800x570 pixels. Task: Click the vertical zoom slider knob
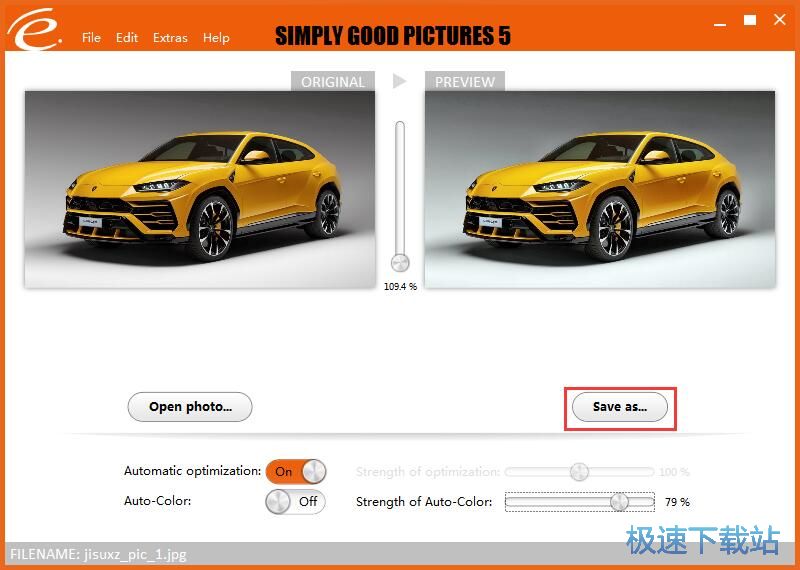click(400, 263)
